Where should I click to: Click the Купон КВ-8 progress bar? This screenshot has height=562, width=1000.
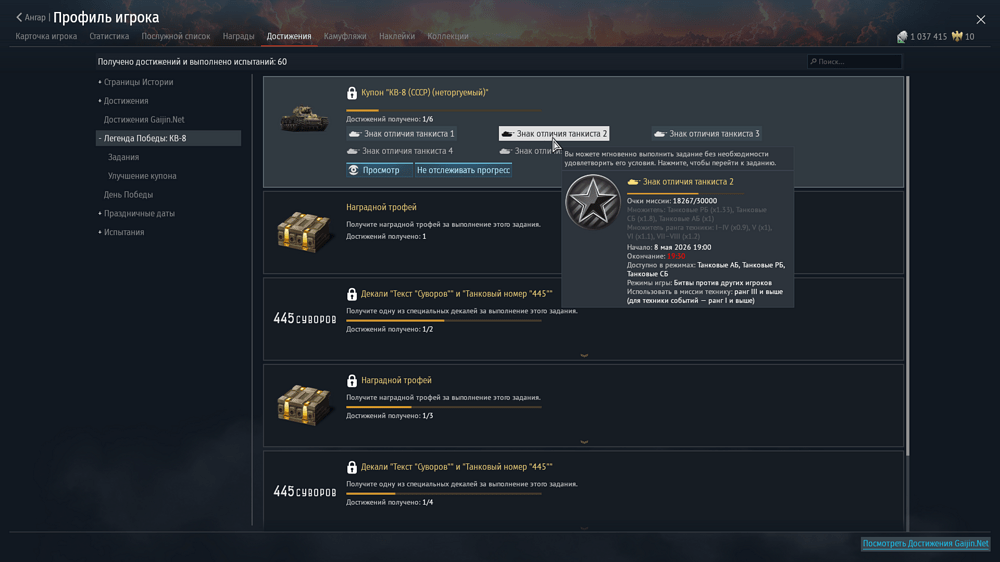pyautogui.click(x=444, y=110)
